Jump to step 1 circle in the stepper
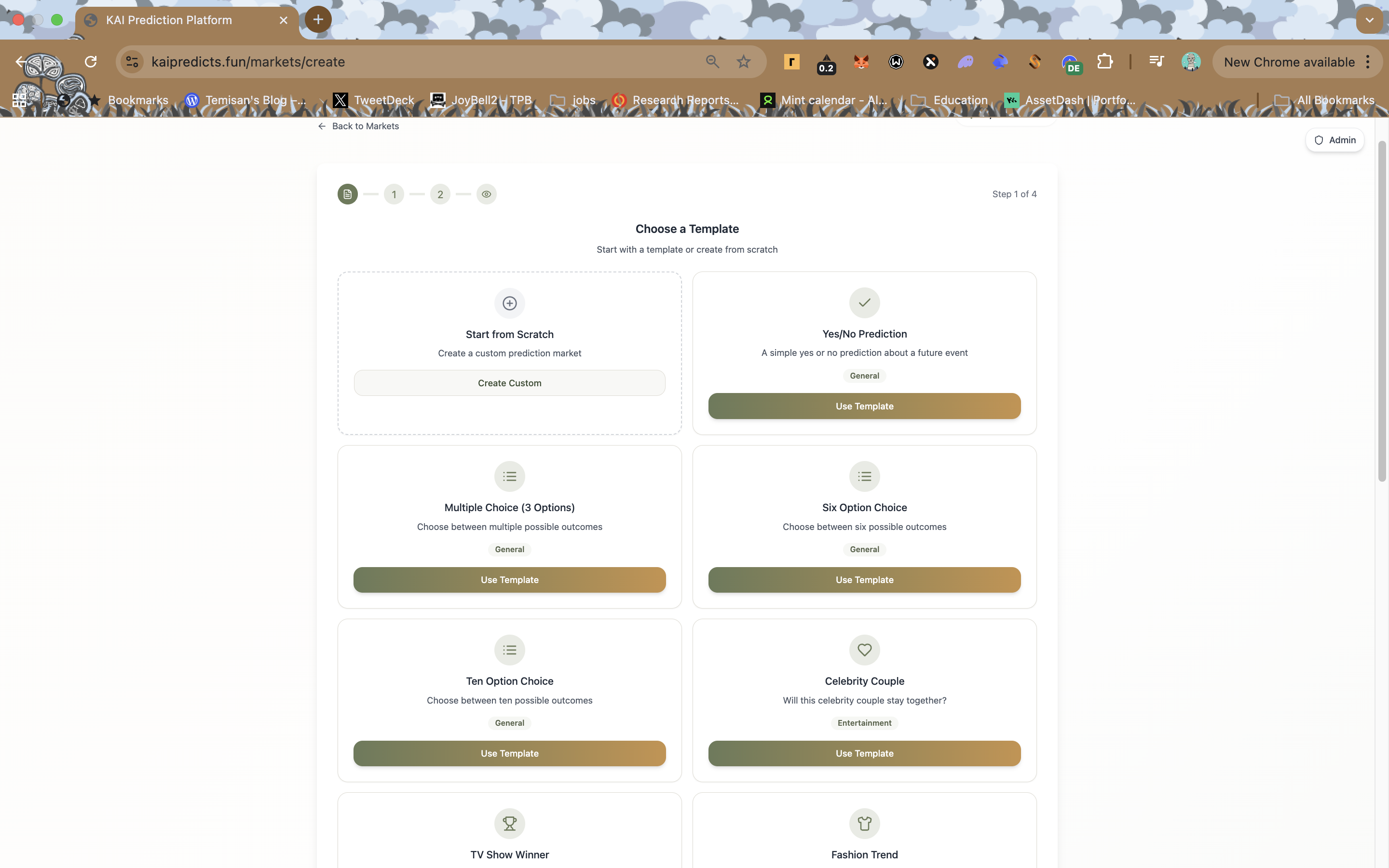1389x868 pixels. (394, 194)
